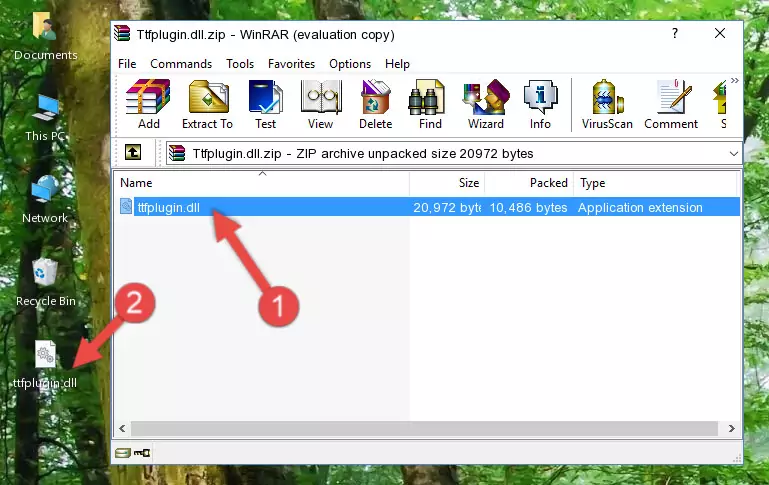769x485 pixels.
Task: Open the Tools menu
Action: pos(240,64)
